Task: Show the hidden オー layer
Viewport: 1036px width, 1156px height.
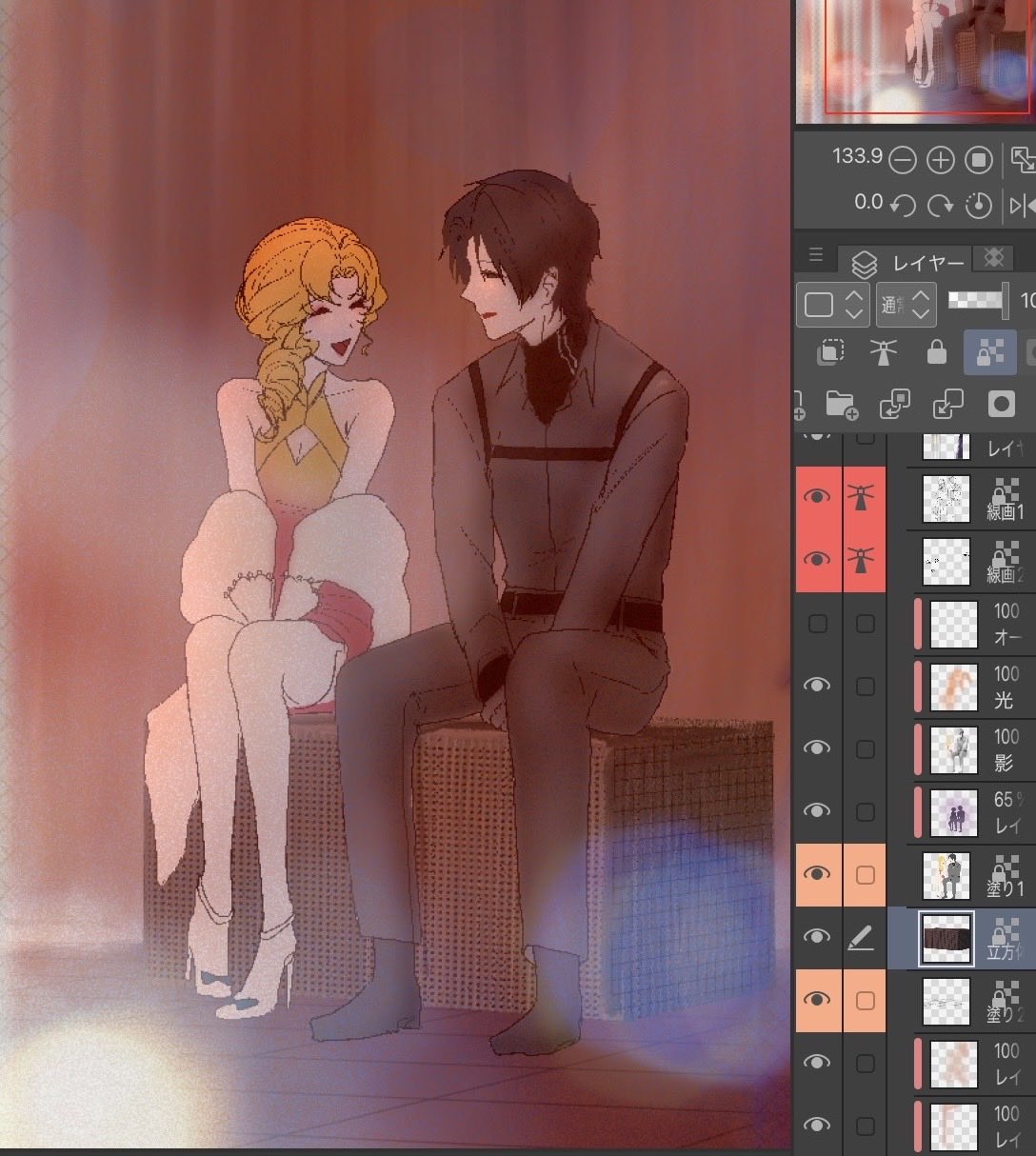Action: point(817,624)
